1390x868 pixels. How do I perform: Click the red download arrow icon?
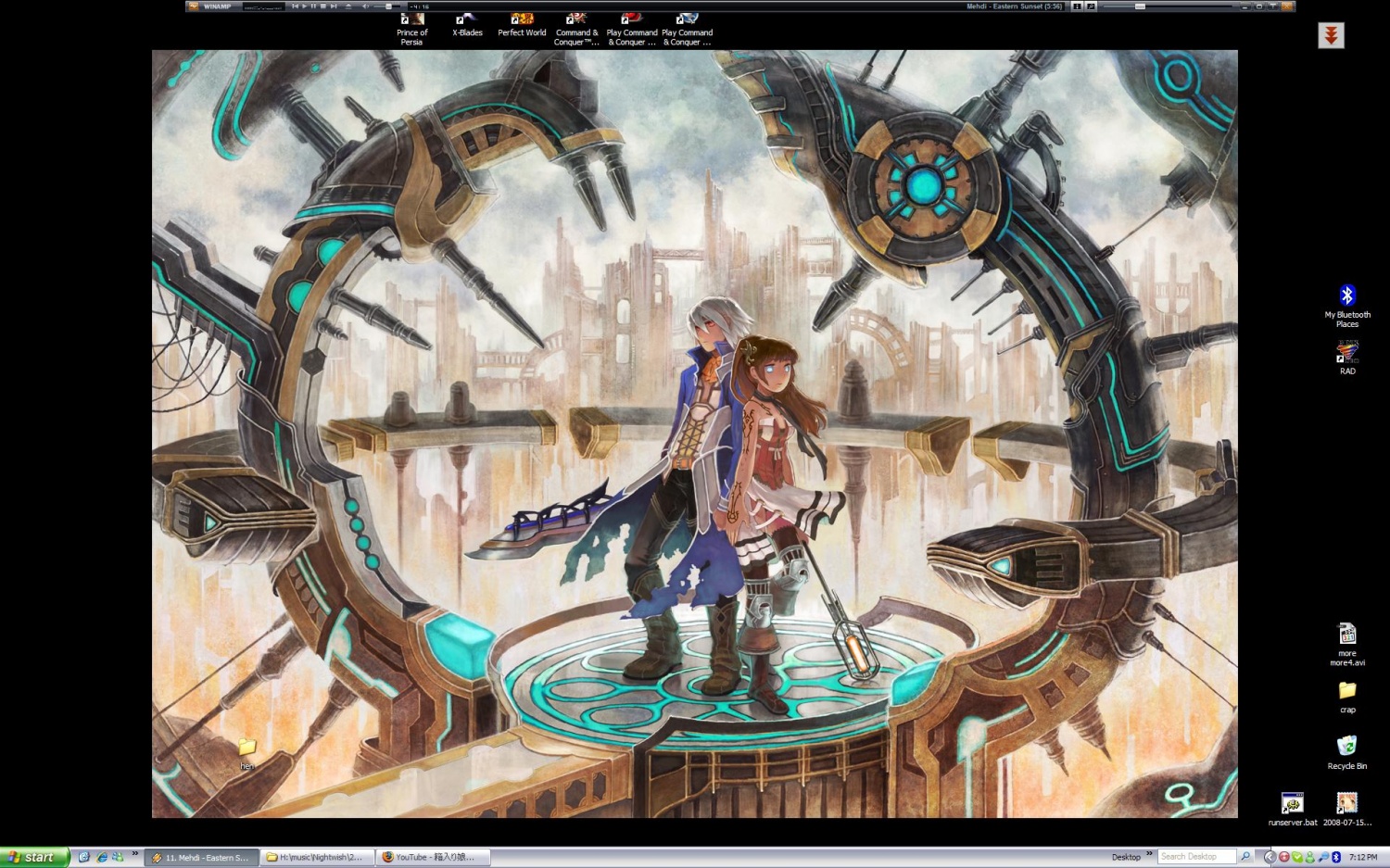point(1331,35)
